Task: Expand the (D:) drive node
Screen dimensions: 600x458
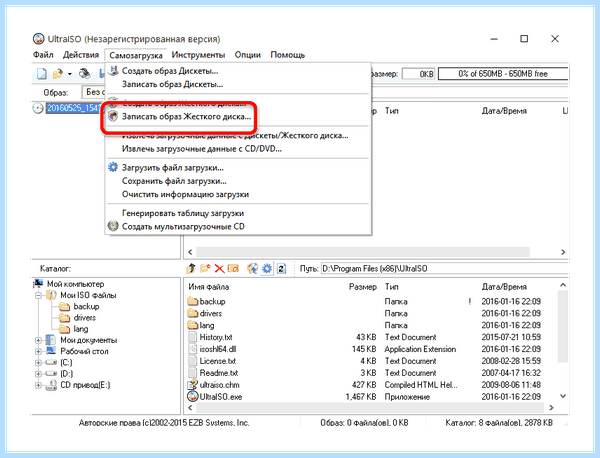Action: pos(38,374)
